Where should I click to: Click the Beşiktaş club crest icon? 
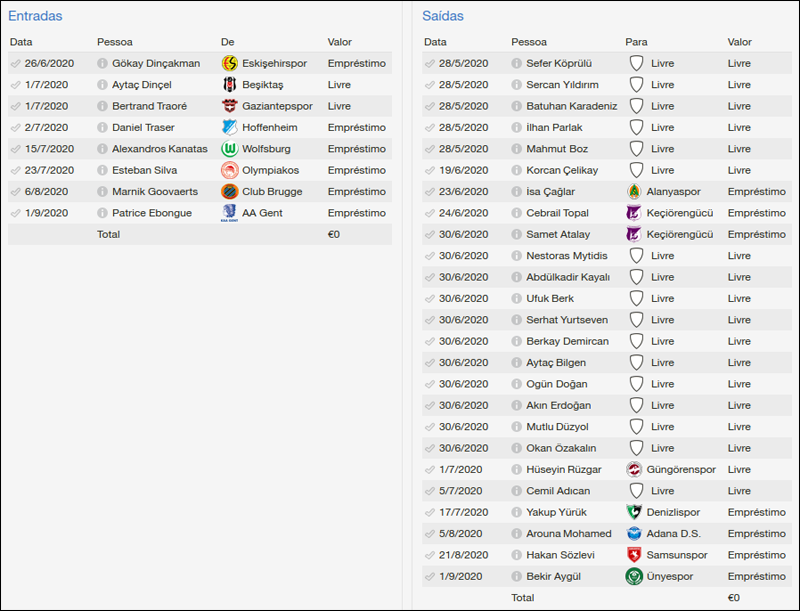click(229, 85)
